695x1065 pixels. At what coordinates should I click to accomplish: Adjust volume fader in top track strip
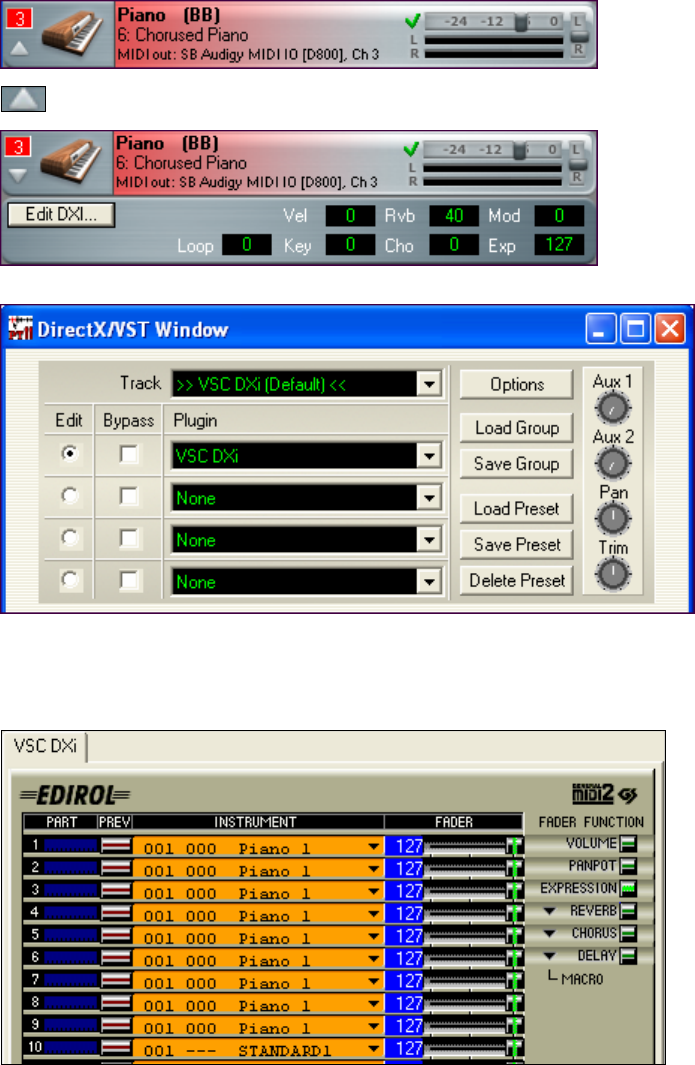pyautogui.click(x=521, y=22)
